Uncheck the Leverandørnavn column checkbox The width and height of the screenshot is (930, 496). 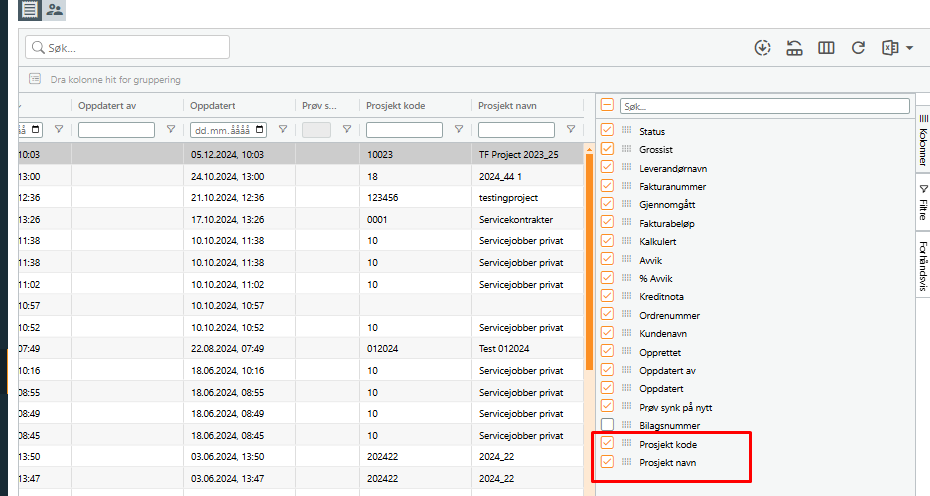click(607, 167)
